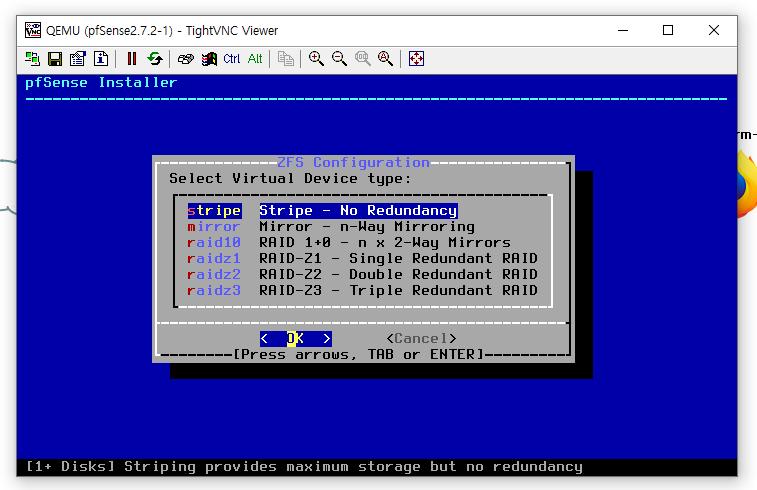Zoom in with the plus magnifier icon
Screen dimensions: 757x490
[316, 59]
